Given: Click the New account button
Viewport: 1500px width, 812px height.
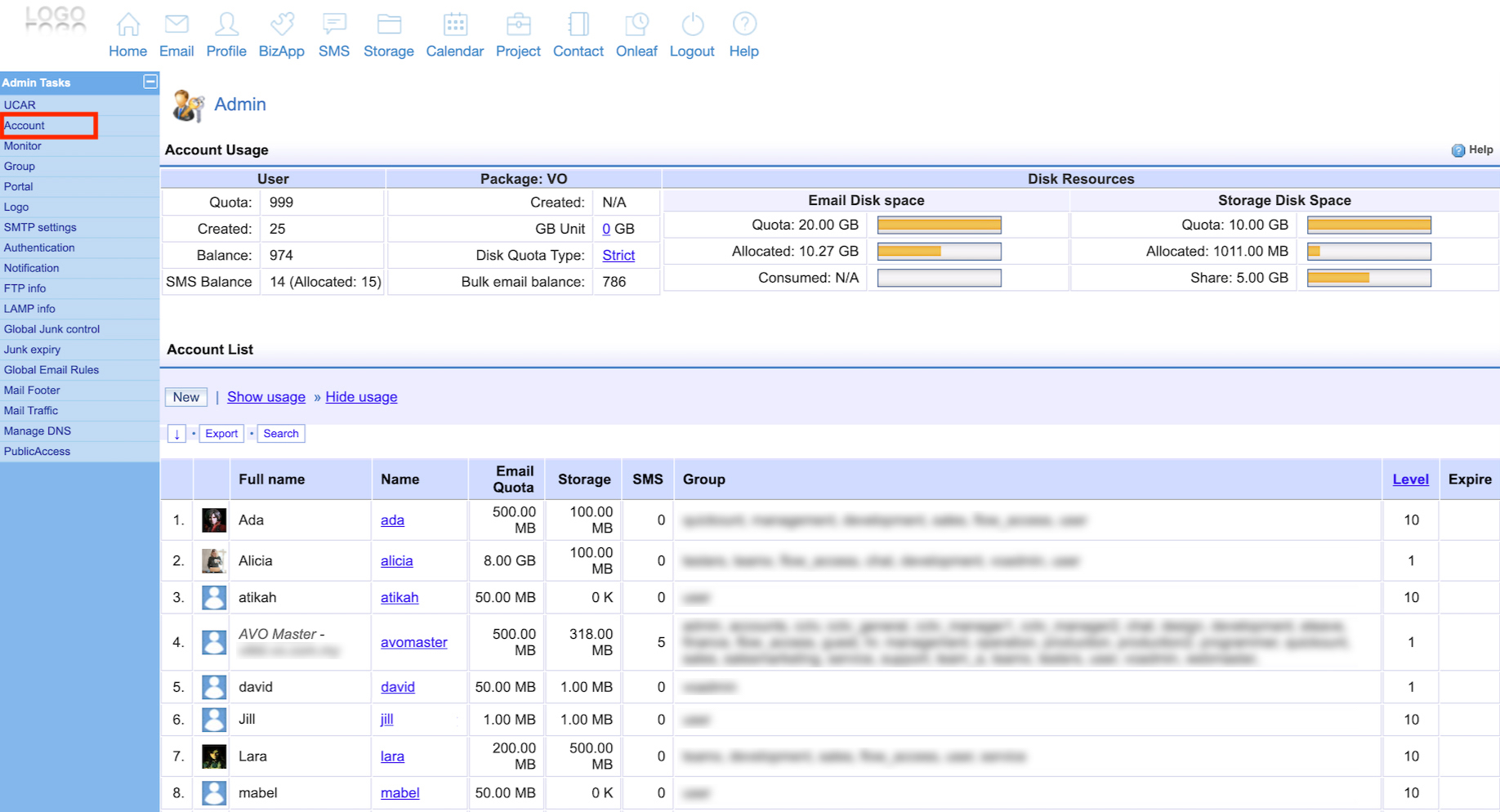Looking at the screenshot, I should [x=186, y=397].
